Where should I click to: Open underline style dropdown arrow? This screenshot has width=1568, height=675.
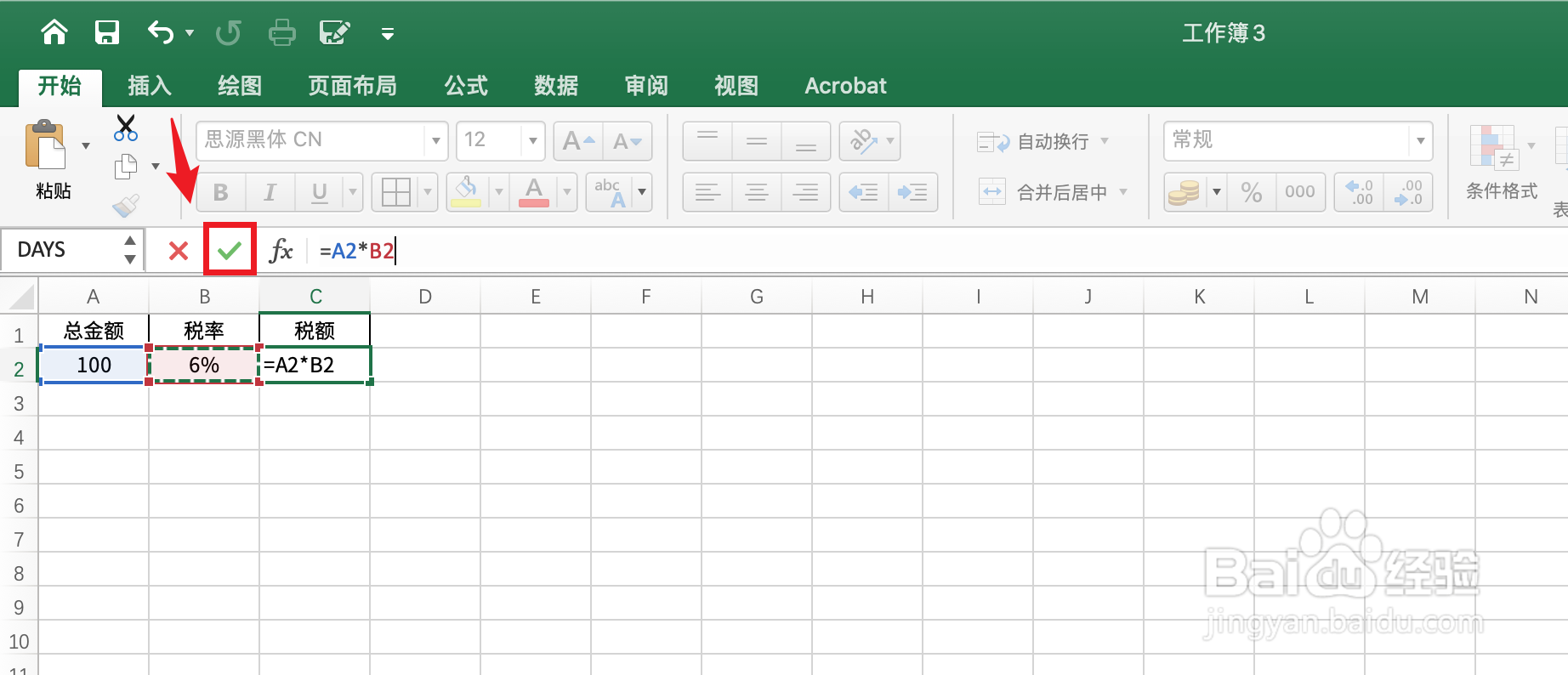[x=353, y=192]
